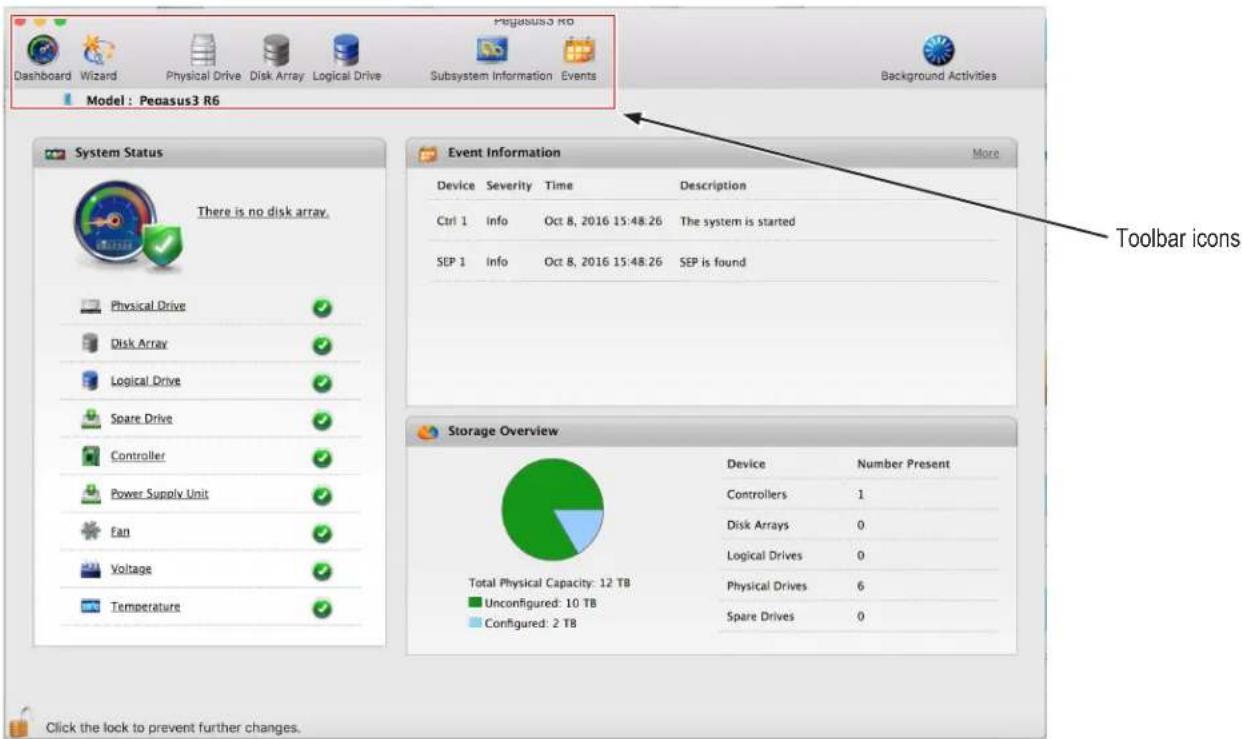
Task: Click the Spare Drive row icon
Action: pyautogui.click(x=91, y=418)
